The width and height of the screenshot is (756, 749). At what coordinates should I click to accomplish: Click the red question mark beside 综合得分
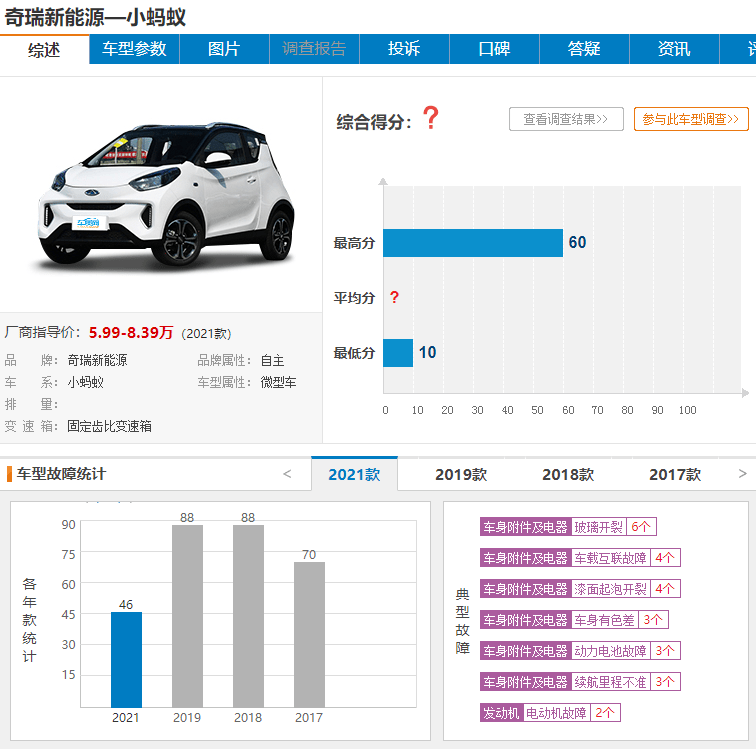pos(431,118)
